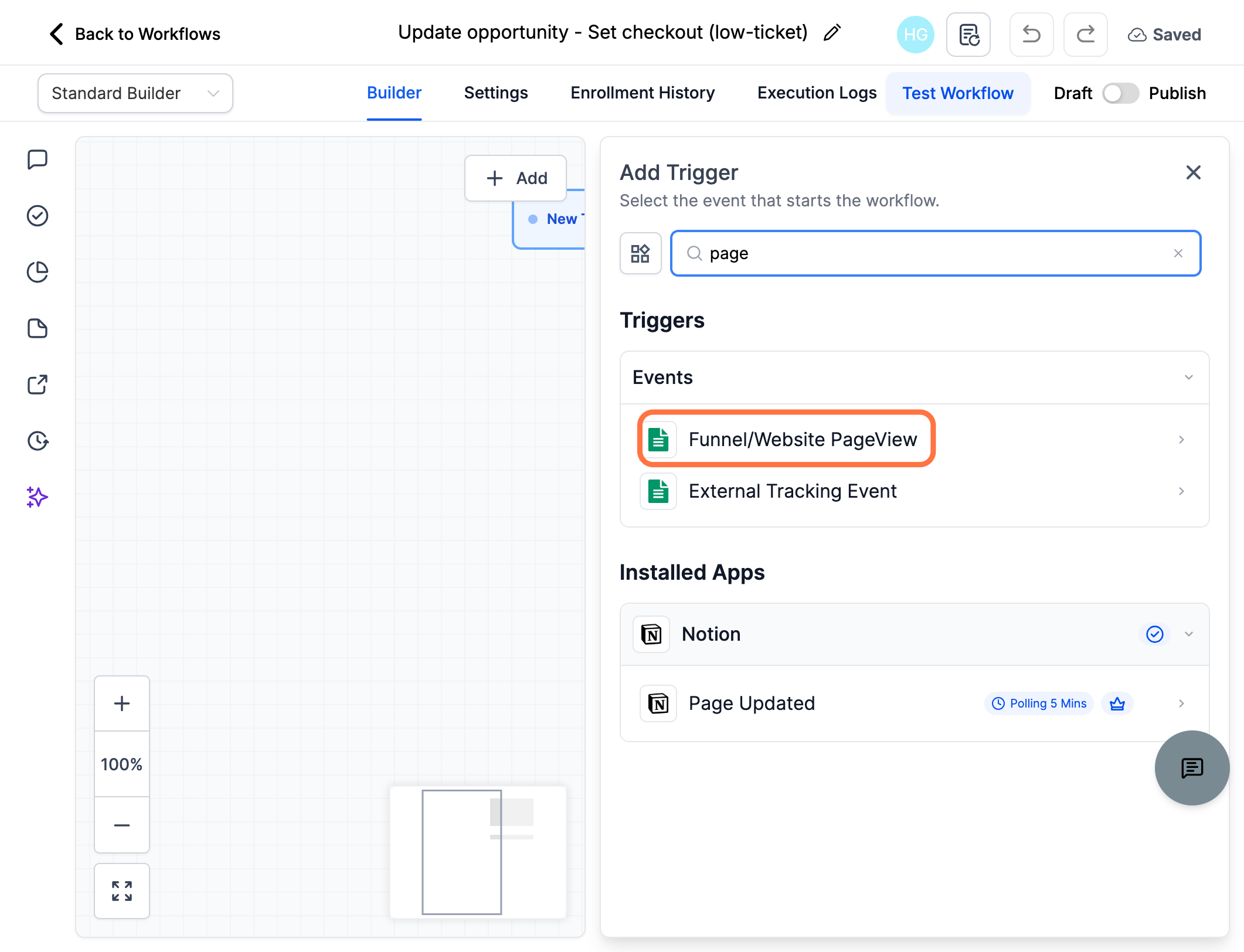Undo the last change
This screenshot has height=952, width=1244.
click(x=1032, y=35)
